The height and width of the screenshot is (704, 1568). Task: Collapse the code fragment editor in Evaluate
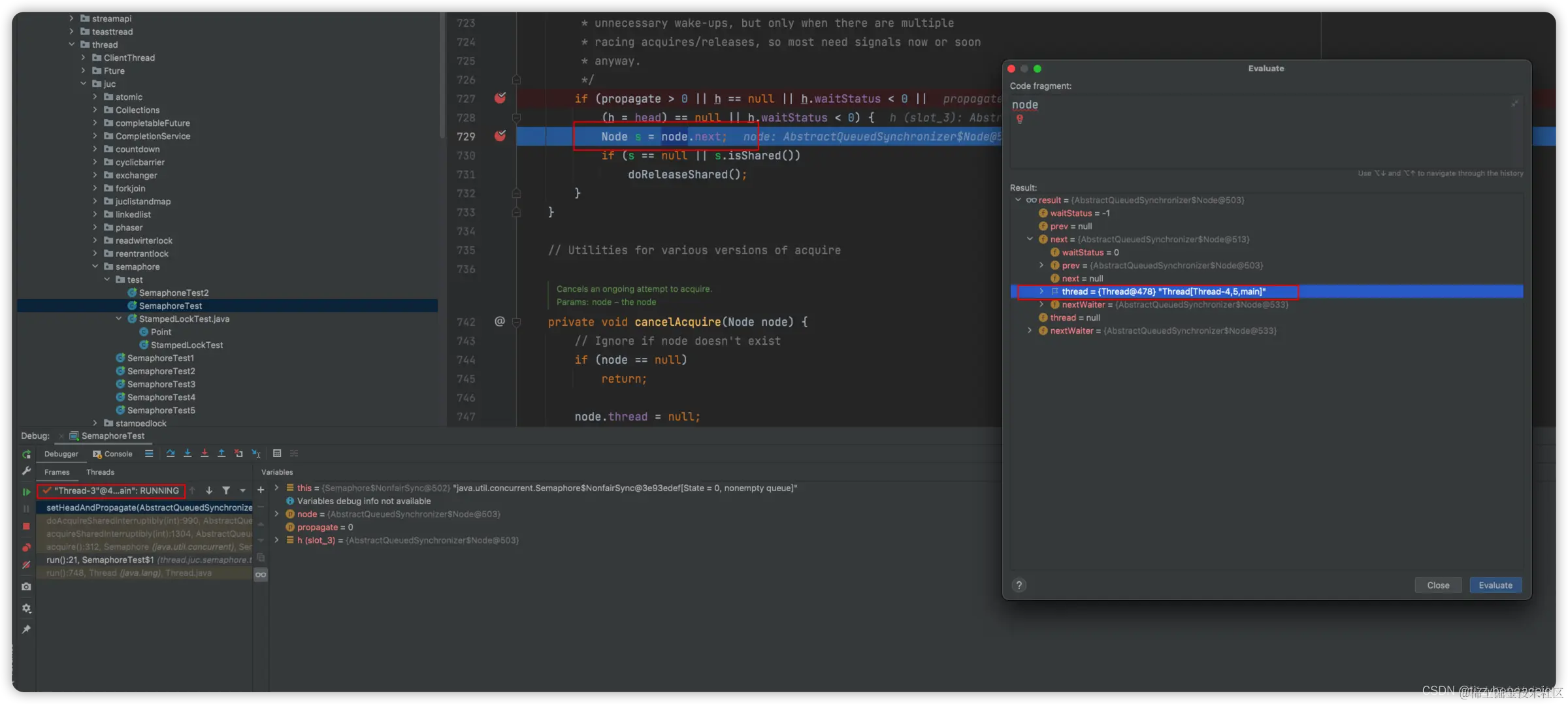point(1514,104)
